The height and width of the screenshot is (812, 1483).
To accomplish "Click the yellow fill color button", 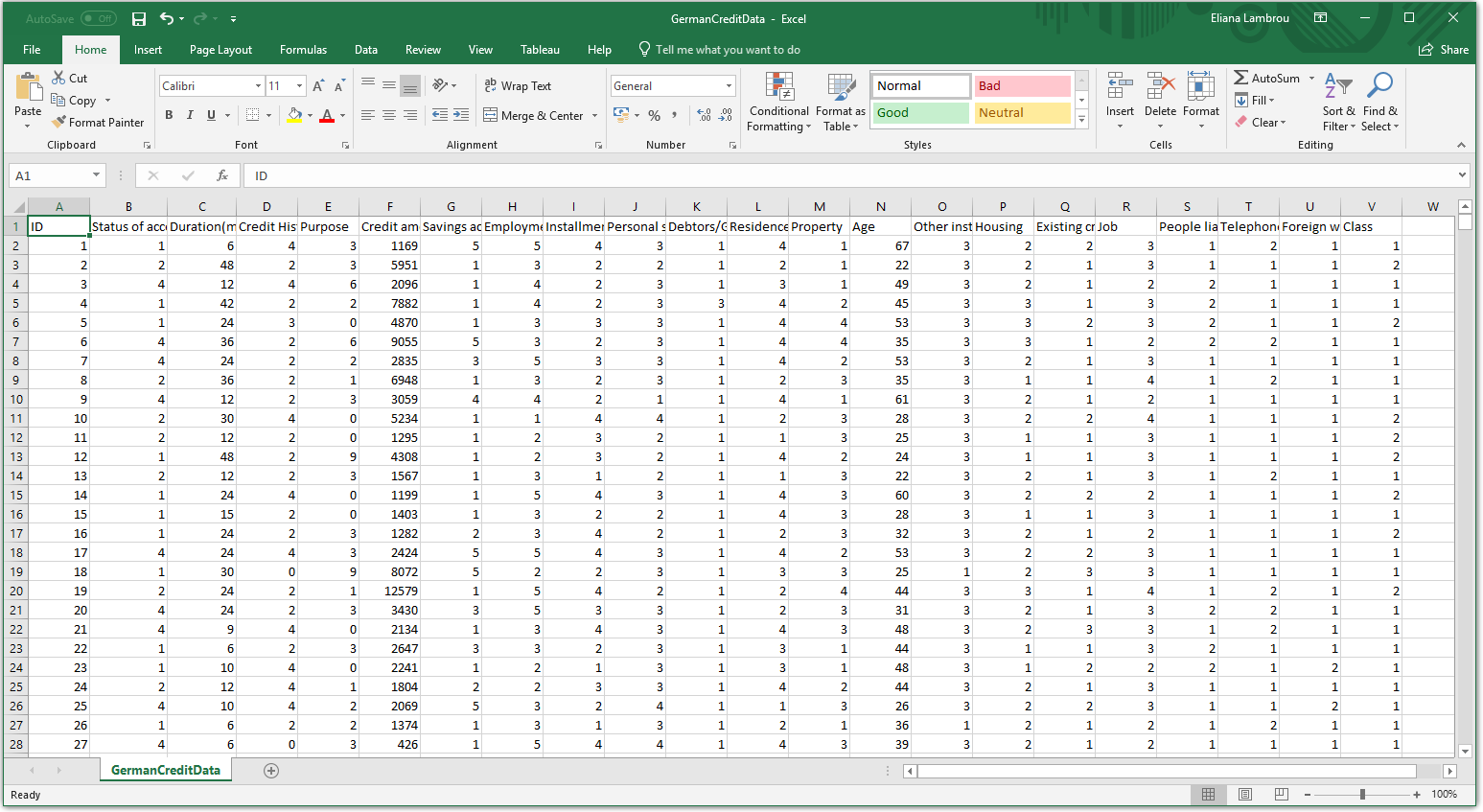I will (x=294, y=115).
